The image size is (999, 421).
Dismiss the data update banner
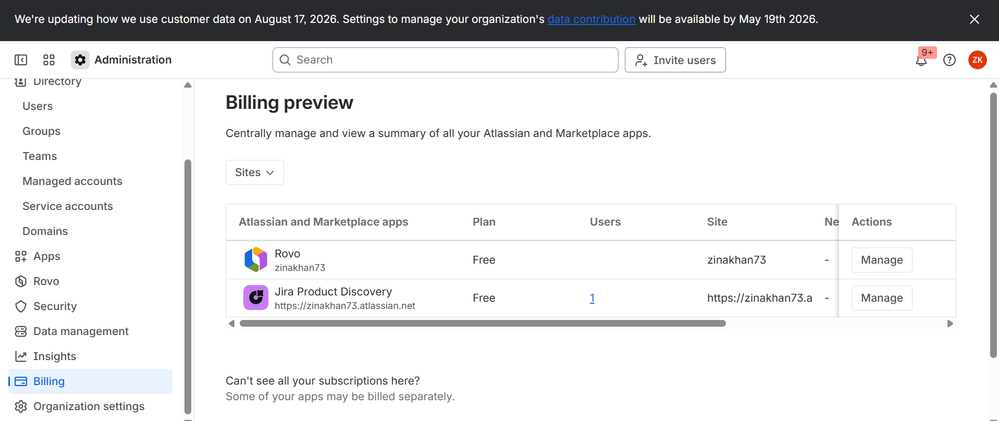[x=974, y=19]
